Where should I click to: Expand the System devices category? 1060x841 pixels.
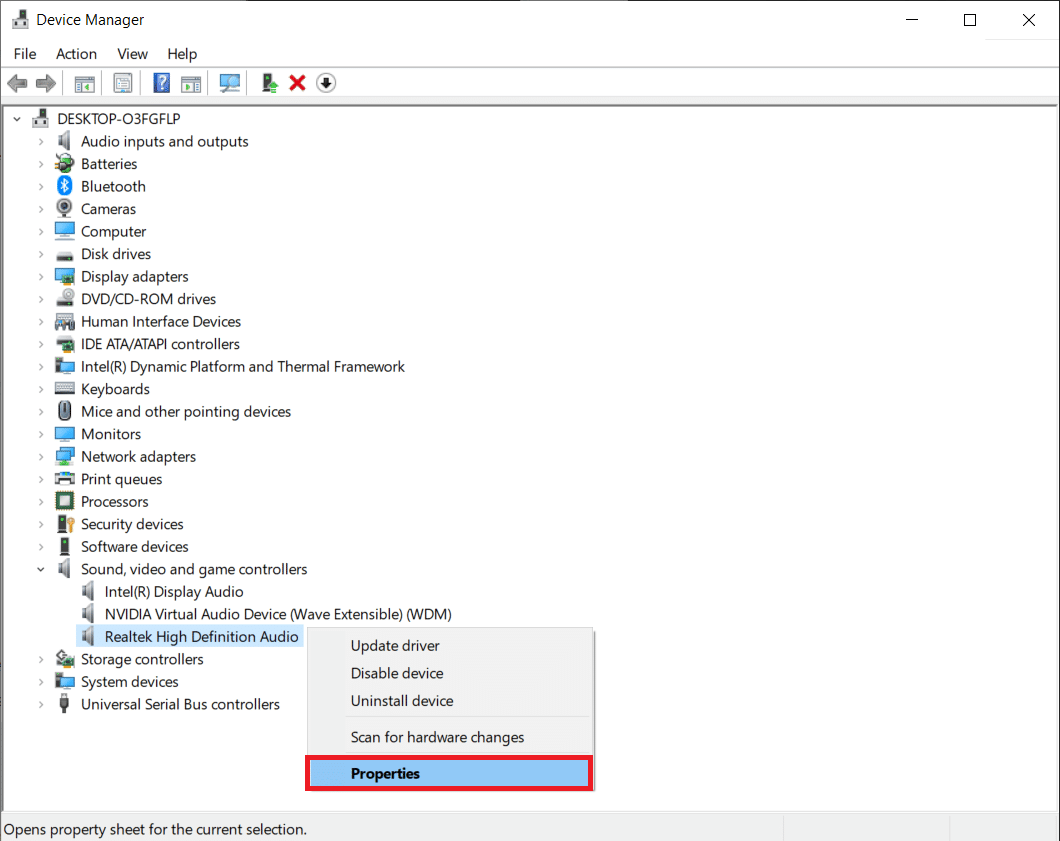click(41, 681)
